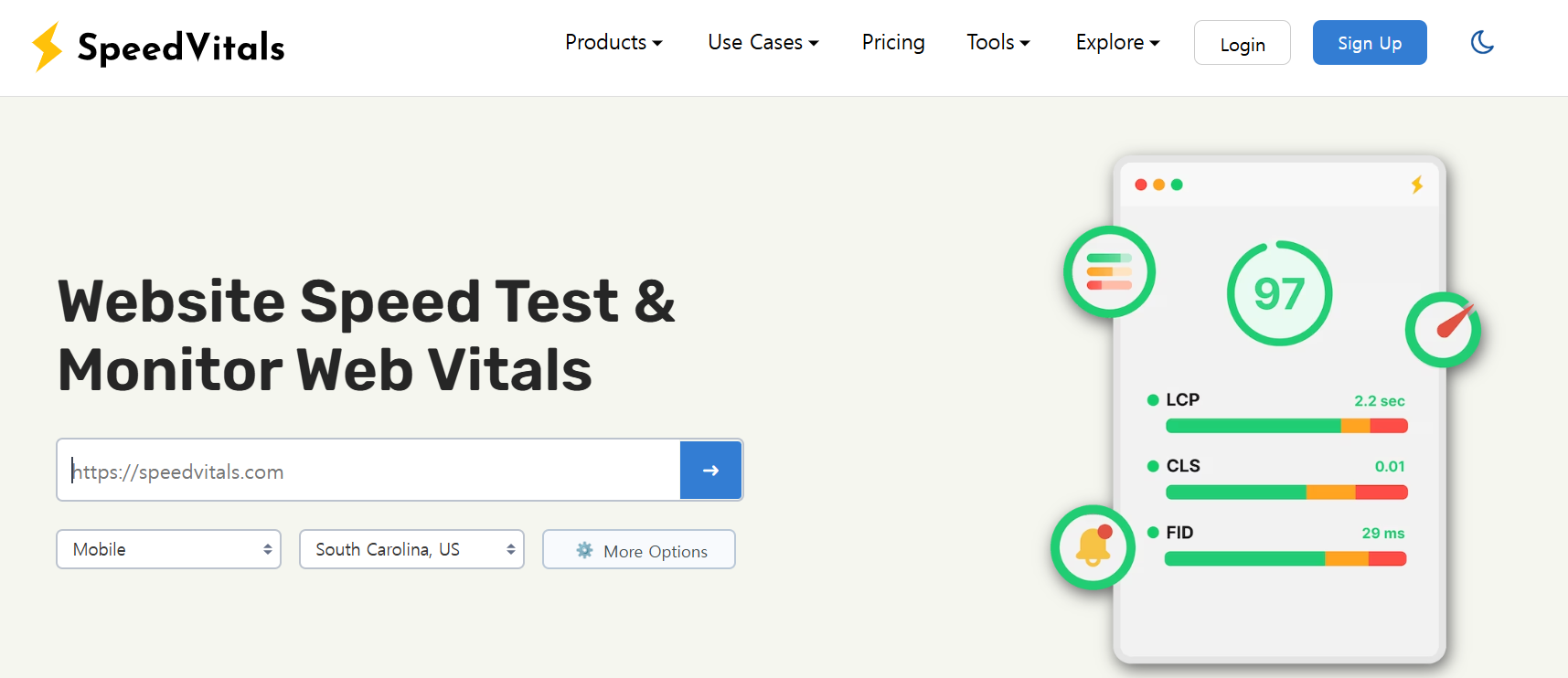
Task: Click the 97 score circle
Action: [1279, 293]
